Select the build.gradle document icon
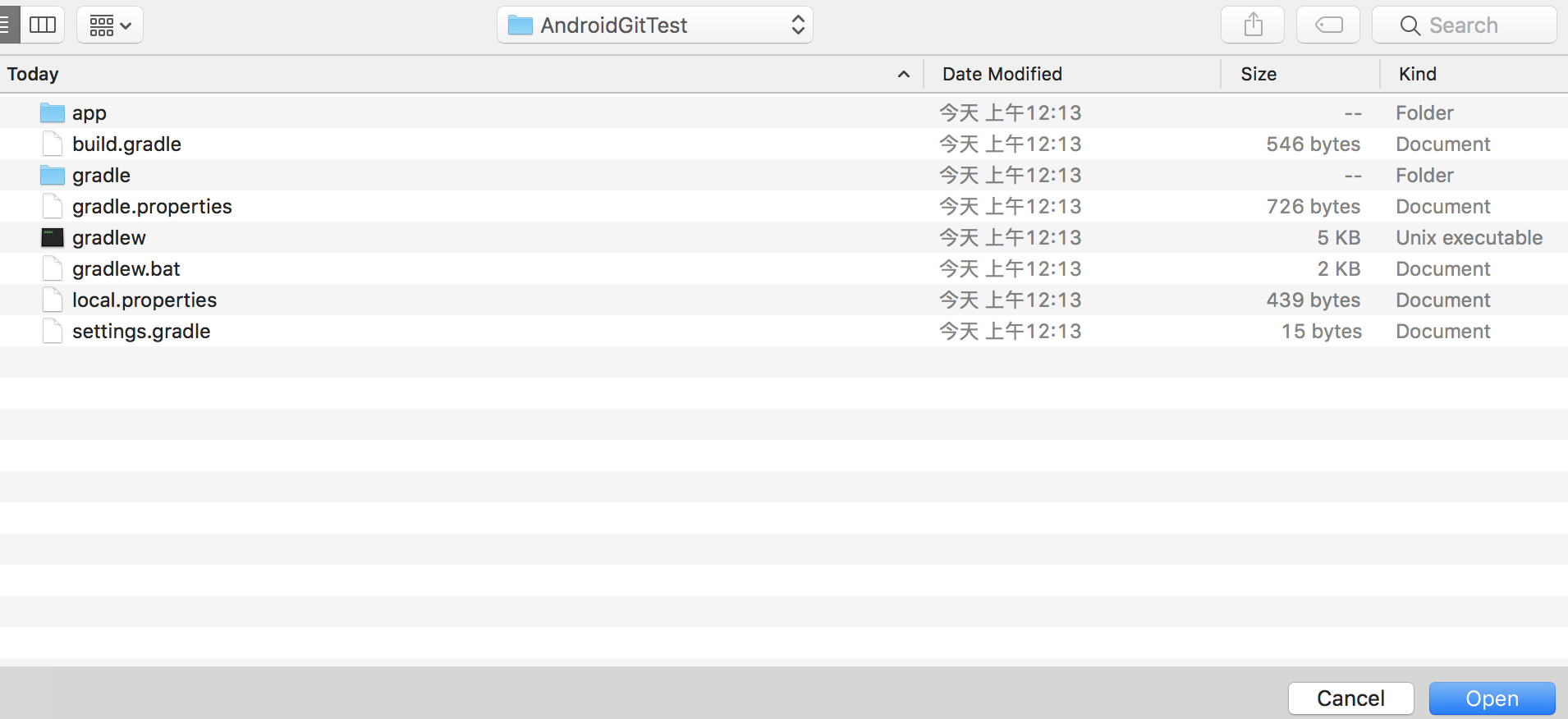The image size is (1568, 719). pyautogui.click(x=53, y=144)
